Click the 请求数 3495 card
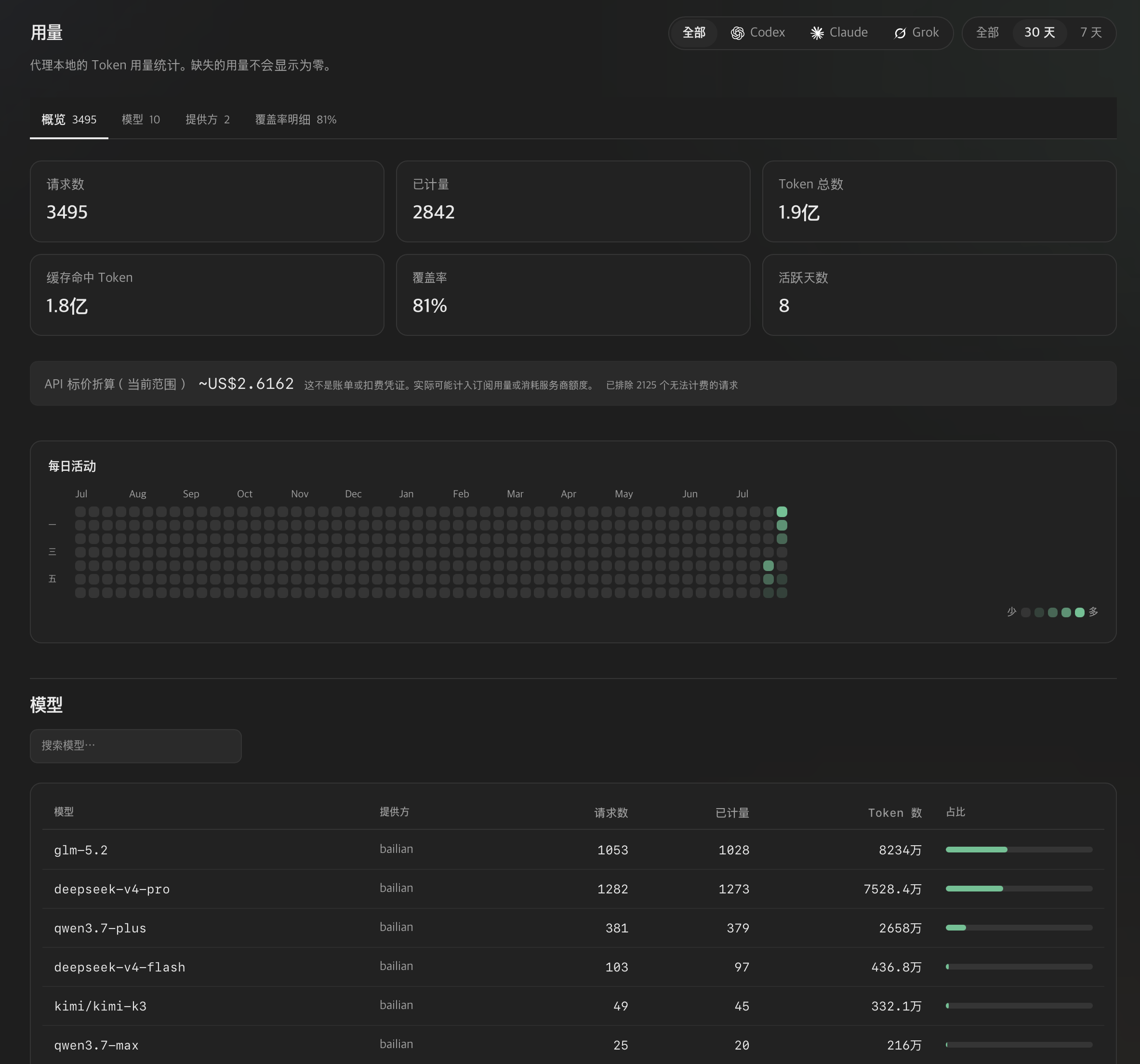 click(207, 201)
